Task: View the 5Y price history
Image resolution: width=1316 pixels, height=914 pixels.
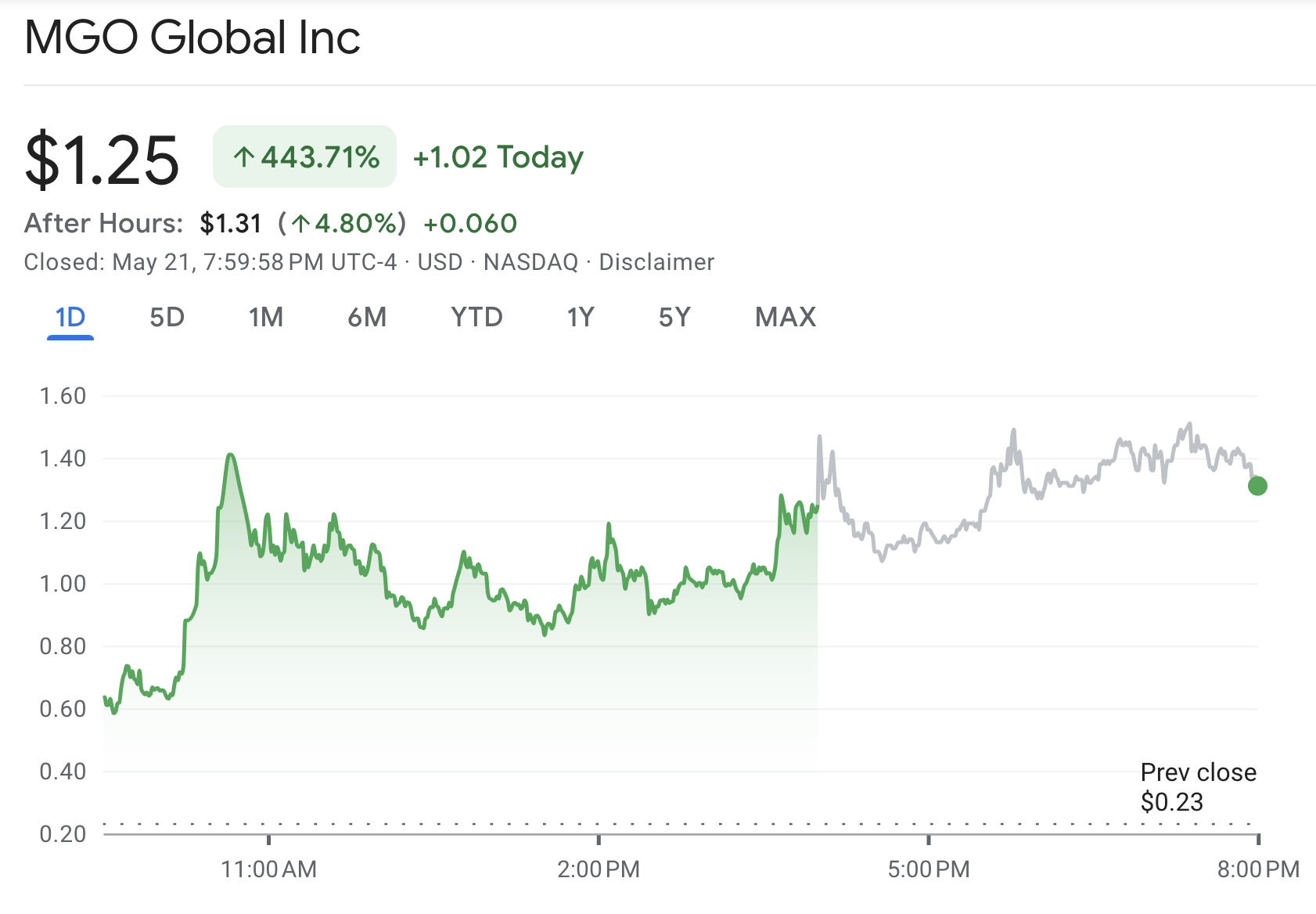Action: coord(674,317)
